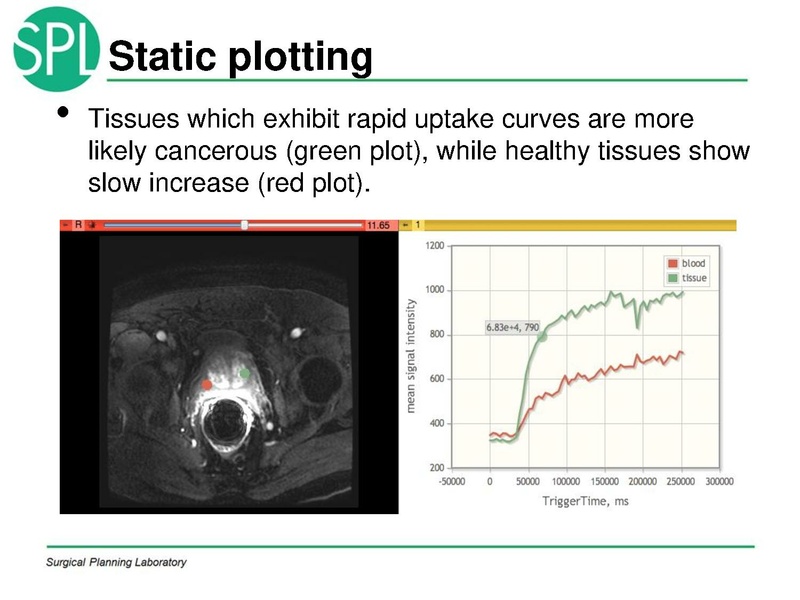Click the pin icon in the red slice bar

[x=65, y=225]
